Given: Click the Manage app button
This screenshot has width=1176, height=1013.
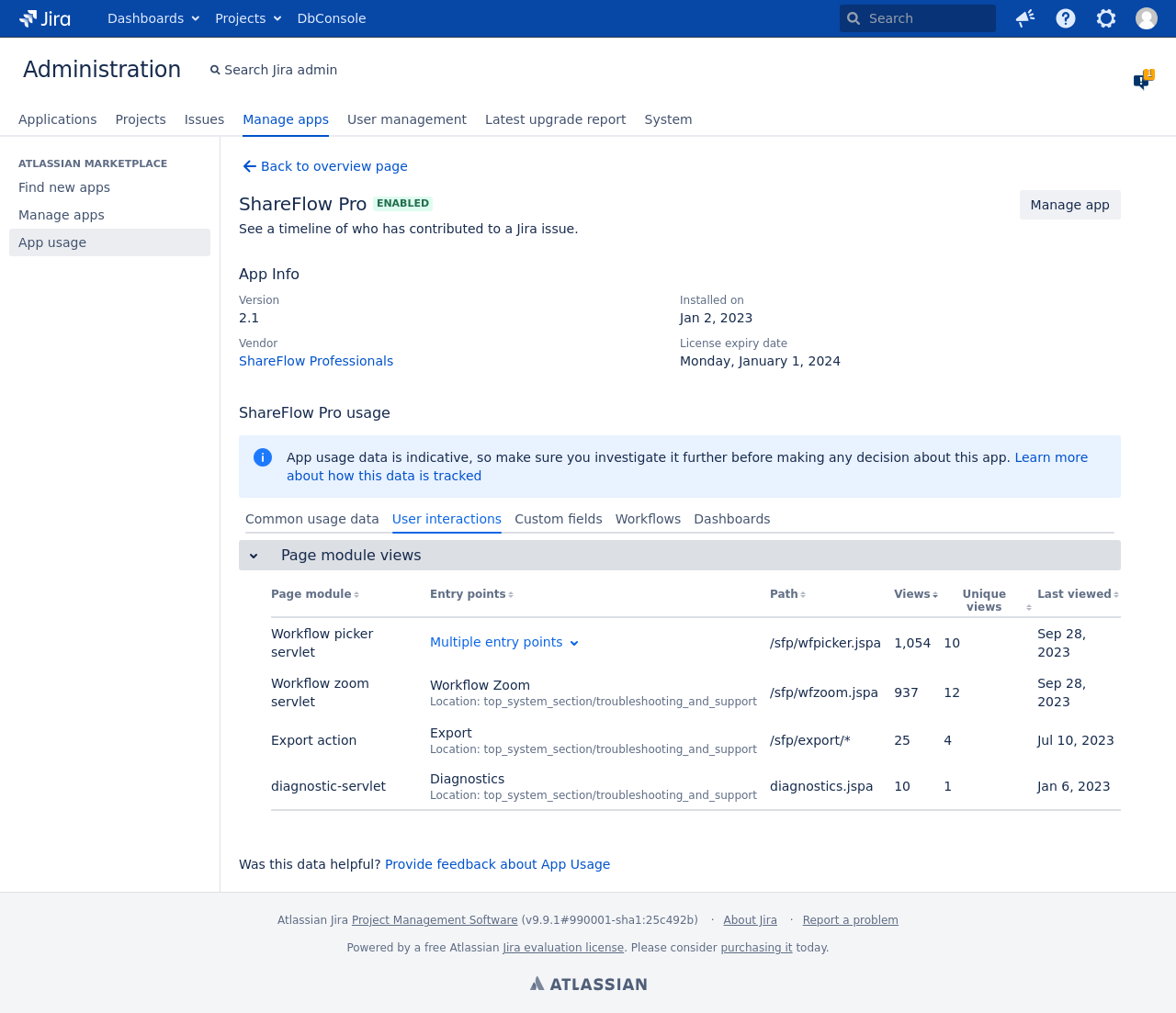Looking at the screenshot, I should coord(1070,205).
